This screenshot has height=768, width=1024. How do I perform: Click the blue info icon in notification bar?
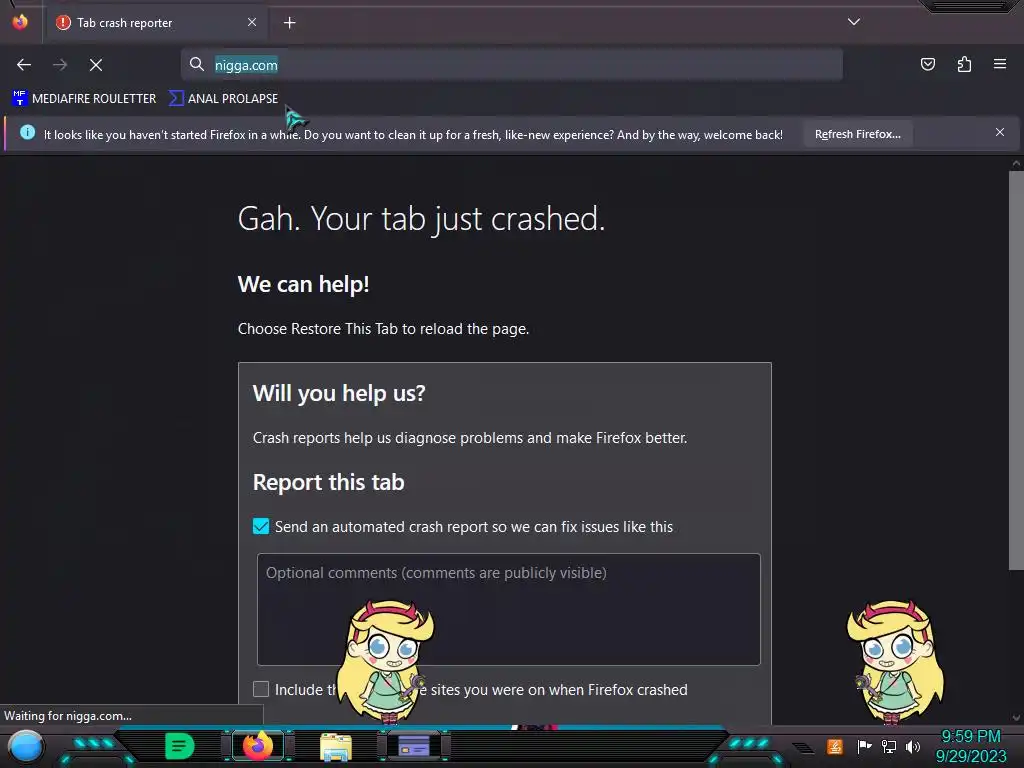click(27, 133)
